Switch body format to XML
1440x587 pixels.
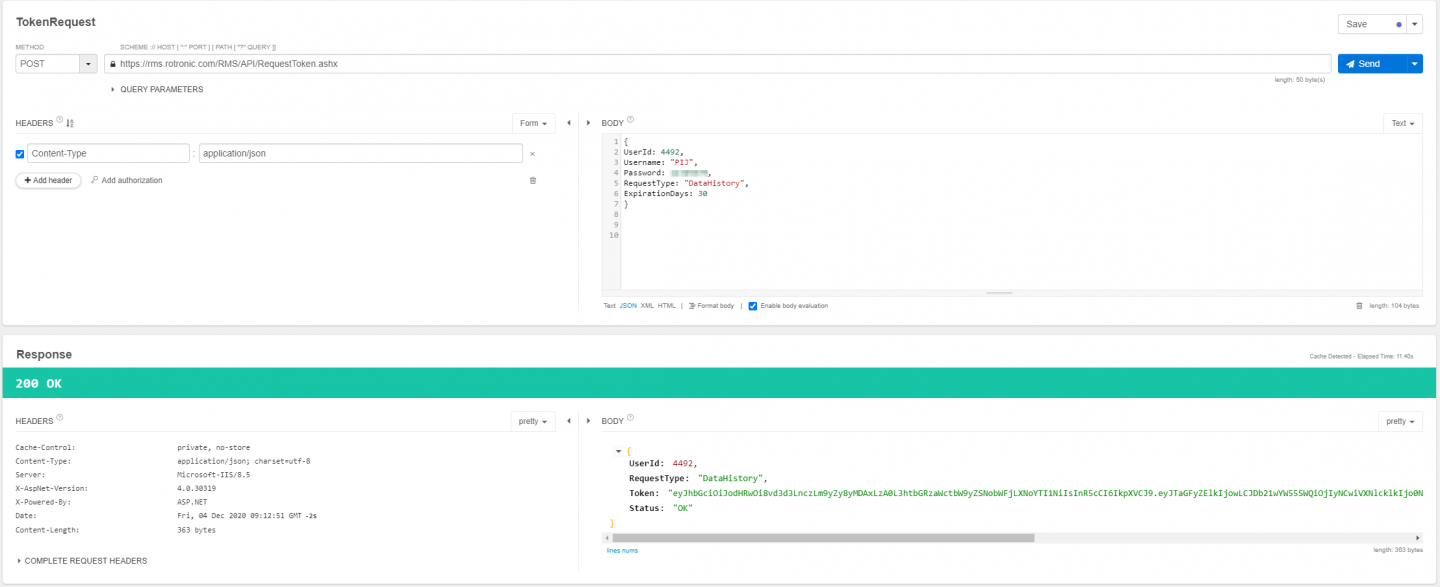point(646,306)
